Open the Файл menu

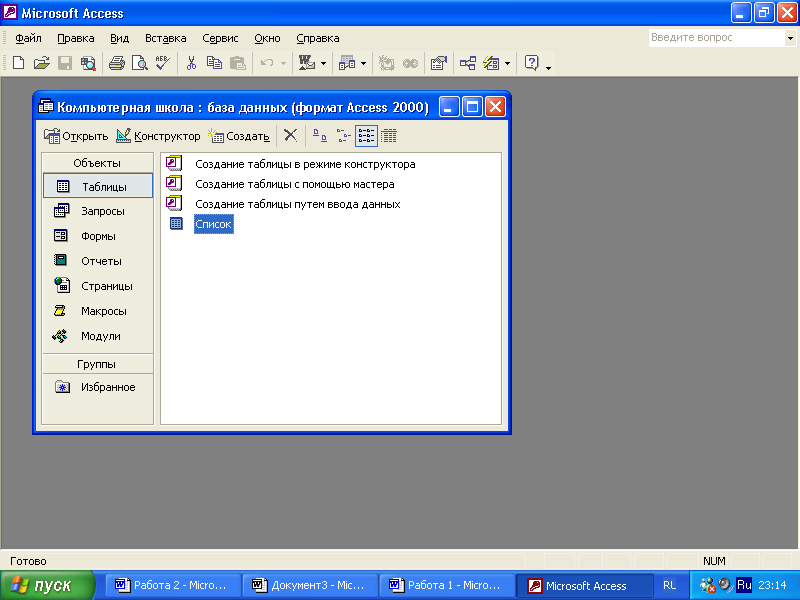(x=28, y=38)
